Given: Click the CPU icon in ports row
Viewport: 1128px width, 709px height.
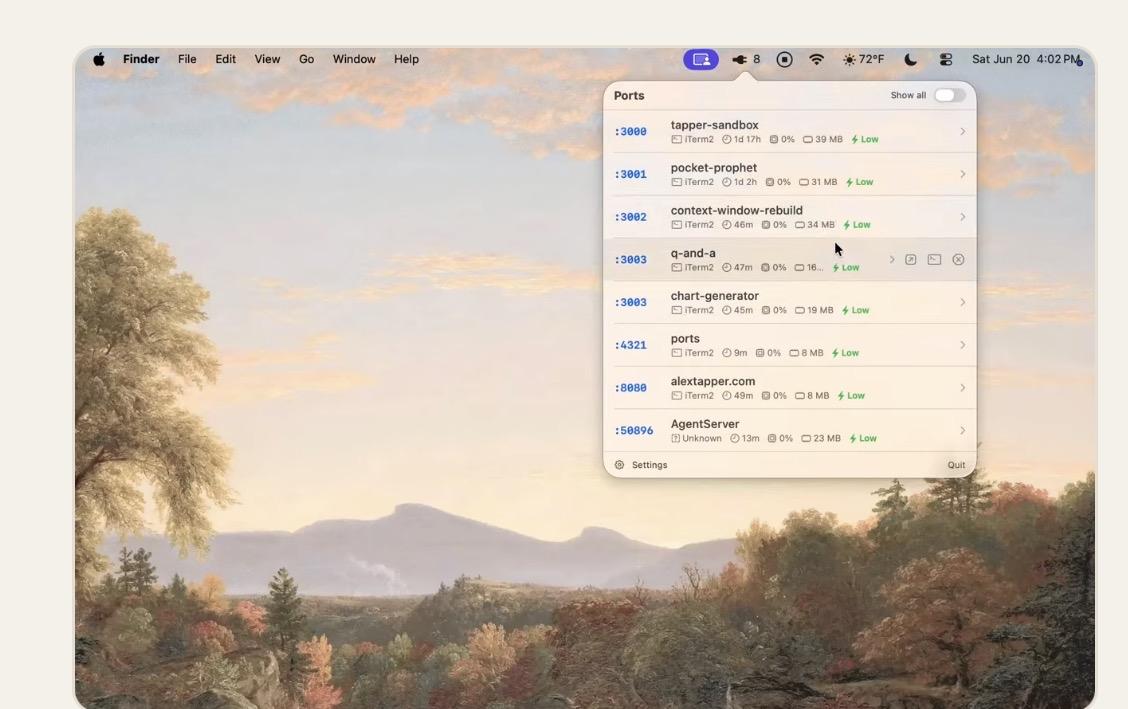Looking at the screenshot, I should click(x=760, y=353).
